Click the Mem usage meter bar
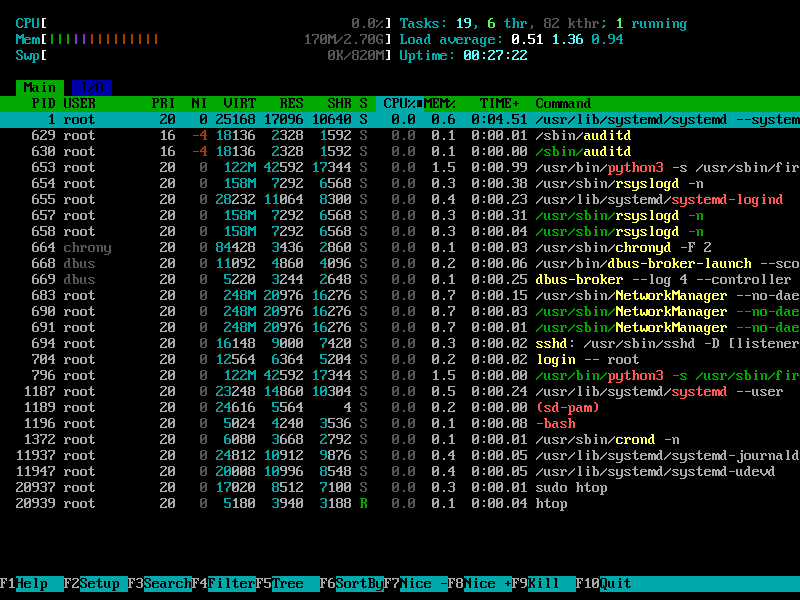The height and width of the screenshot is (600, 800). click(203, 39)
